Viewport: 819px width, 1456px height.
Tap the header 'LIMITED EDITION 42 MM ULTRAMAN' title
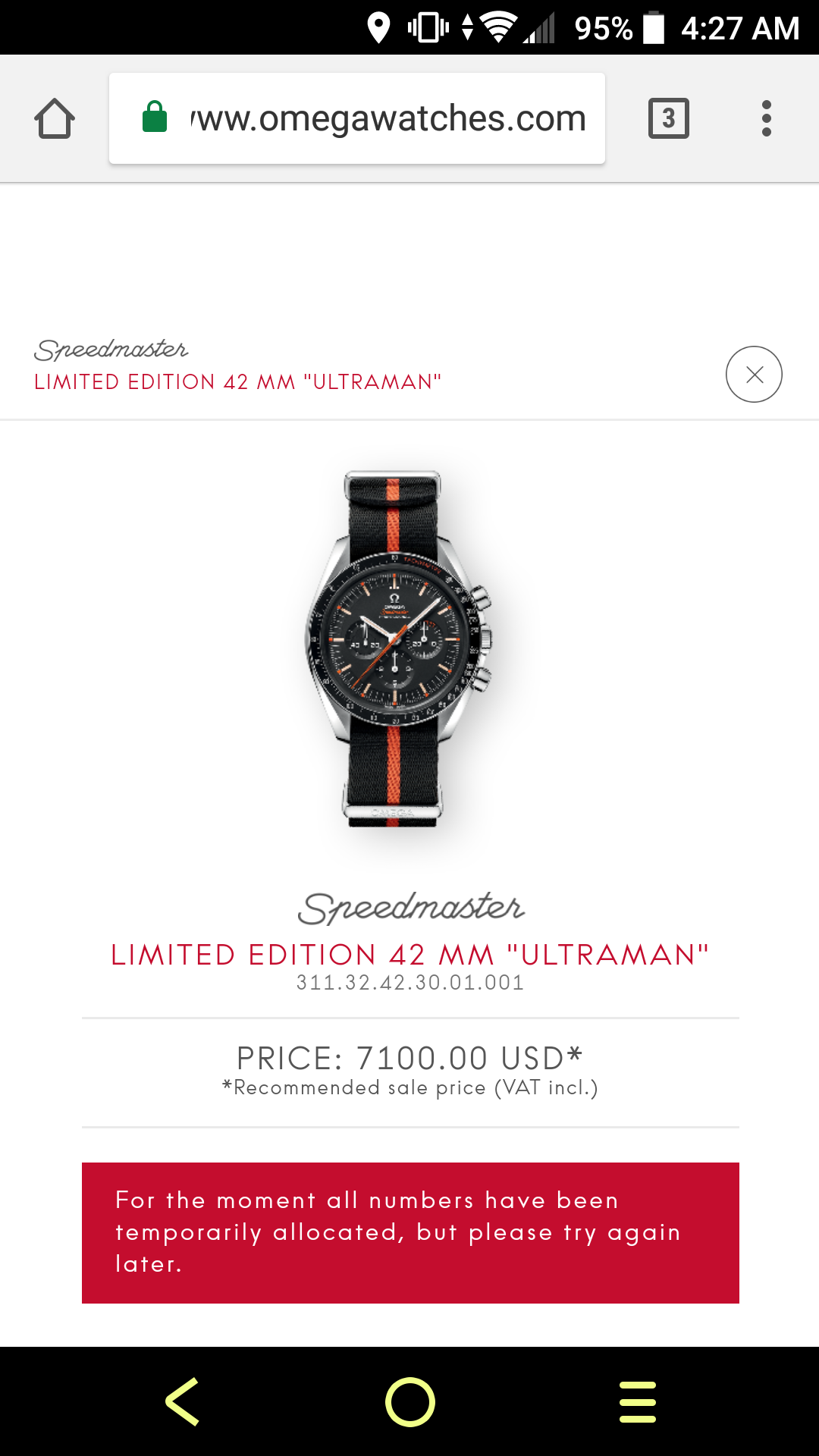point(237,381)
